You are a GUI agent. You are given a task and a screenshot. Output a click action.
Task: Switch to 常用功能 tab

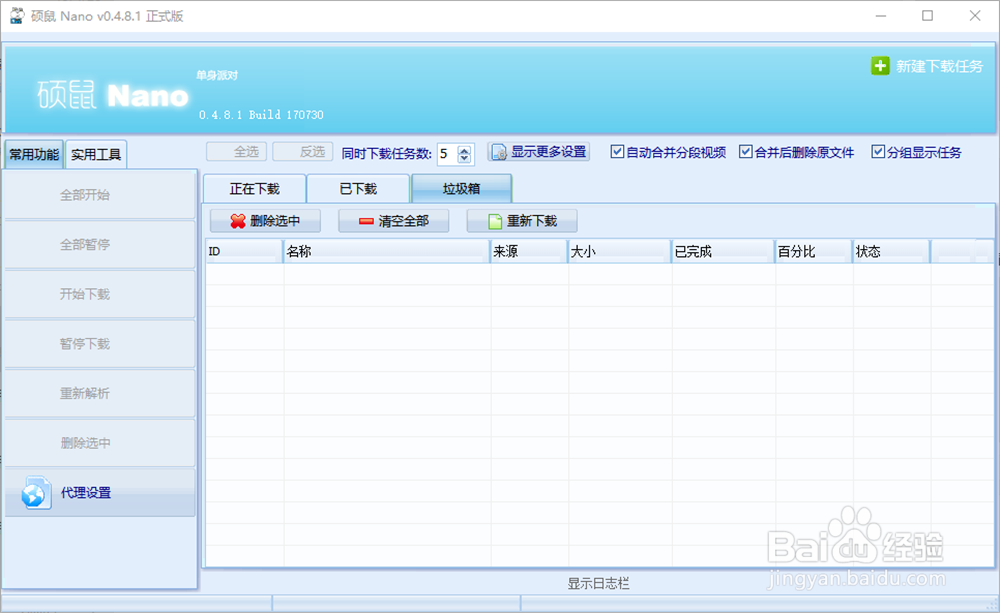coord(34,154)
